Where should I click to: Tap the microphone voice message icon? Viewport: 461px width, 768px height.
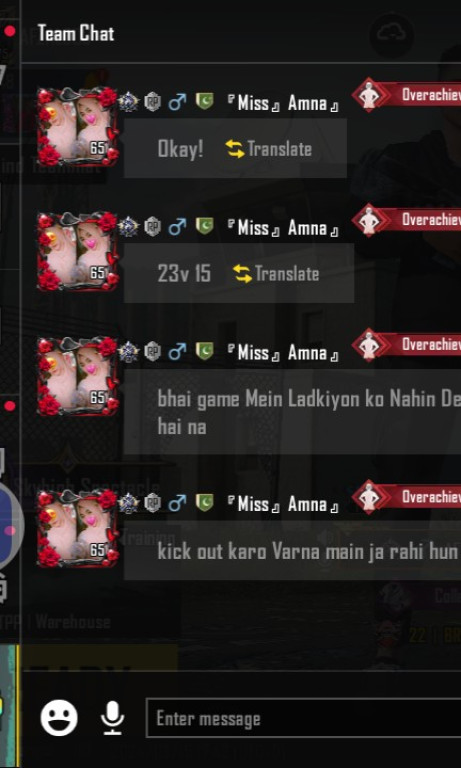(x=112, y=718)
